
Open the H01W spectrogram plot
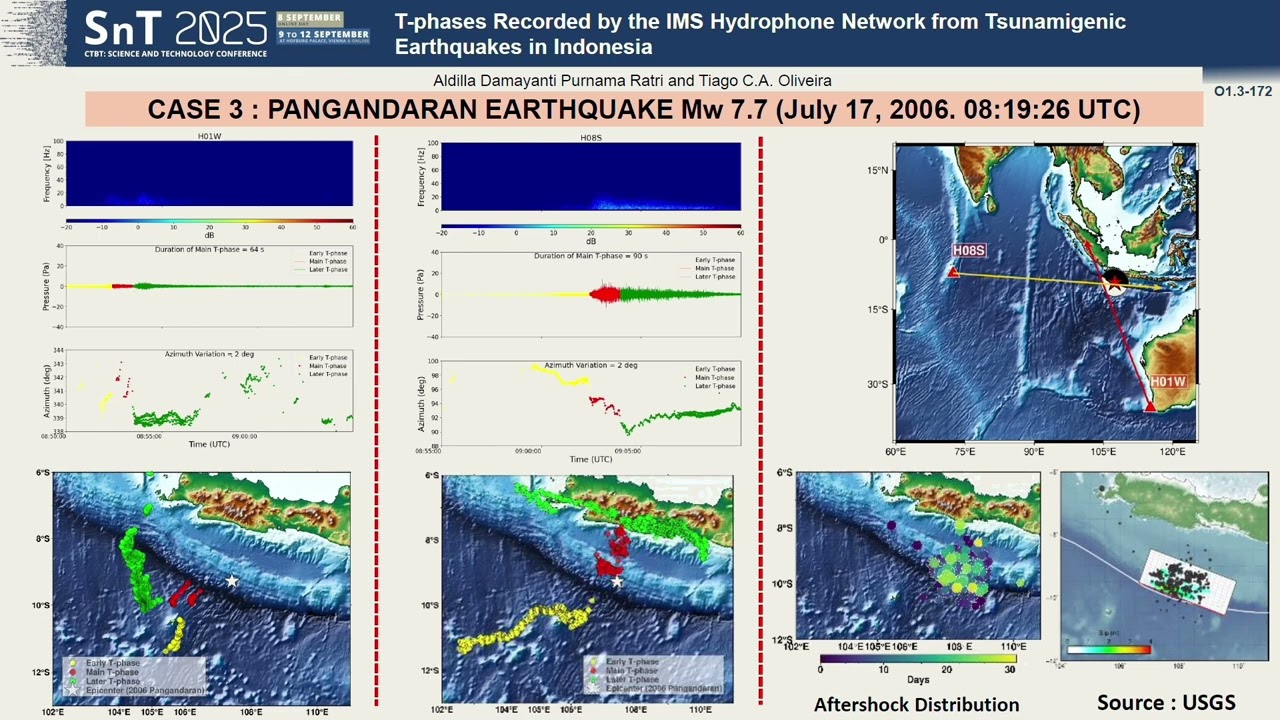coord(209,173)
